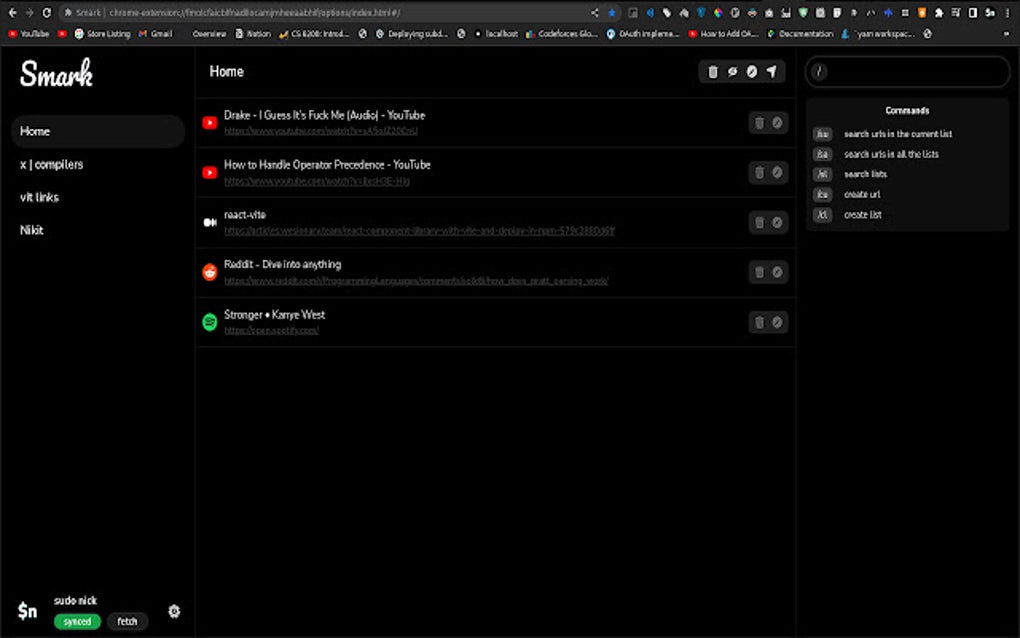Image resolution: width=1020 pixels, height=638 pixels.
Task: Toggle sync status via the synced badge
Action: click(x=77, y=621)
